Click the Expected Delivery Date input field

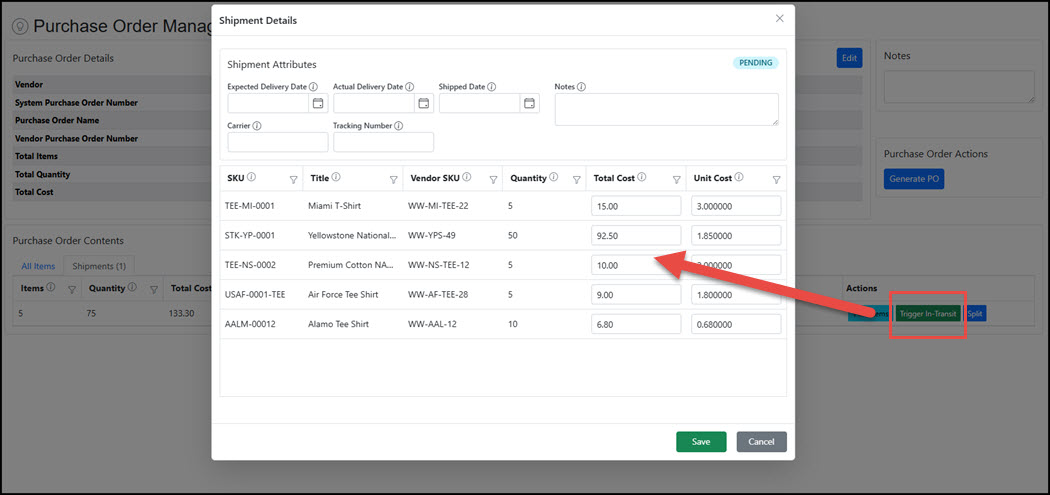[x=267, y=103]
